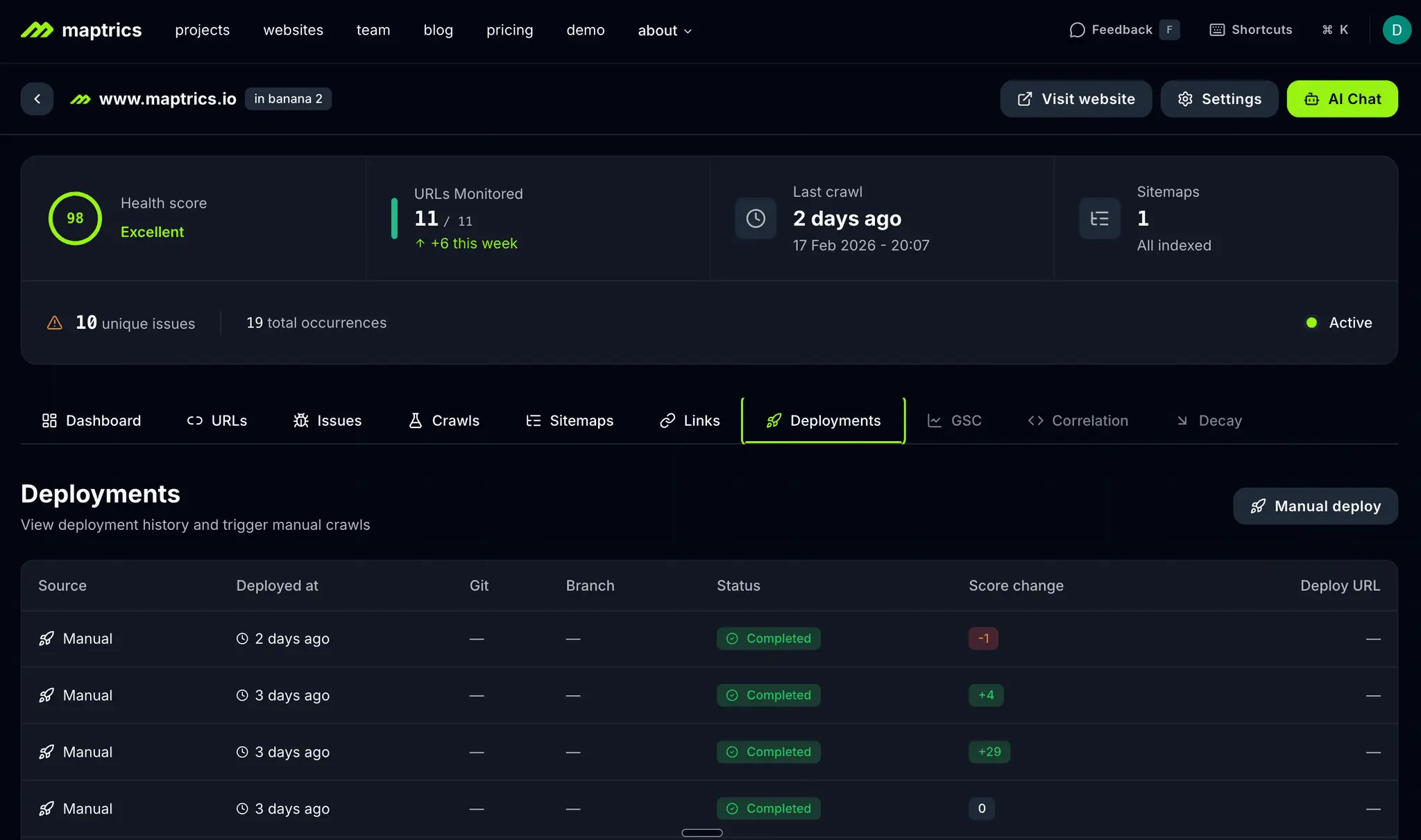Click the Dashboard grid icon
Screen dimensions: 1421x840
[49, 420]
